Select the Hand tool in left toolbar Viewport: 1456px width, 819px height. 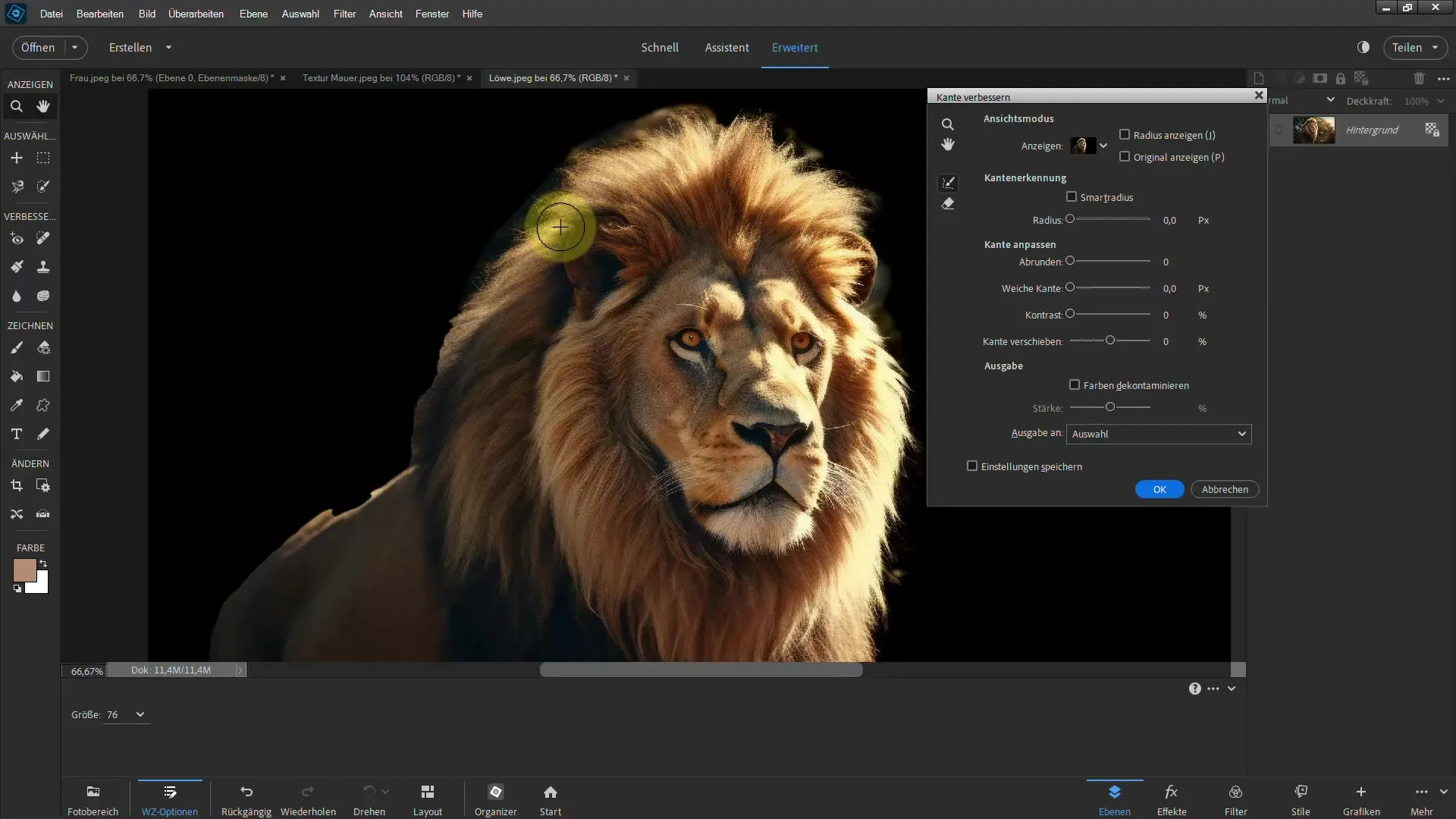coord(43,106)
